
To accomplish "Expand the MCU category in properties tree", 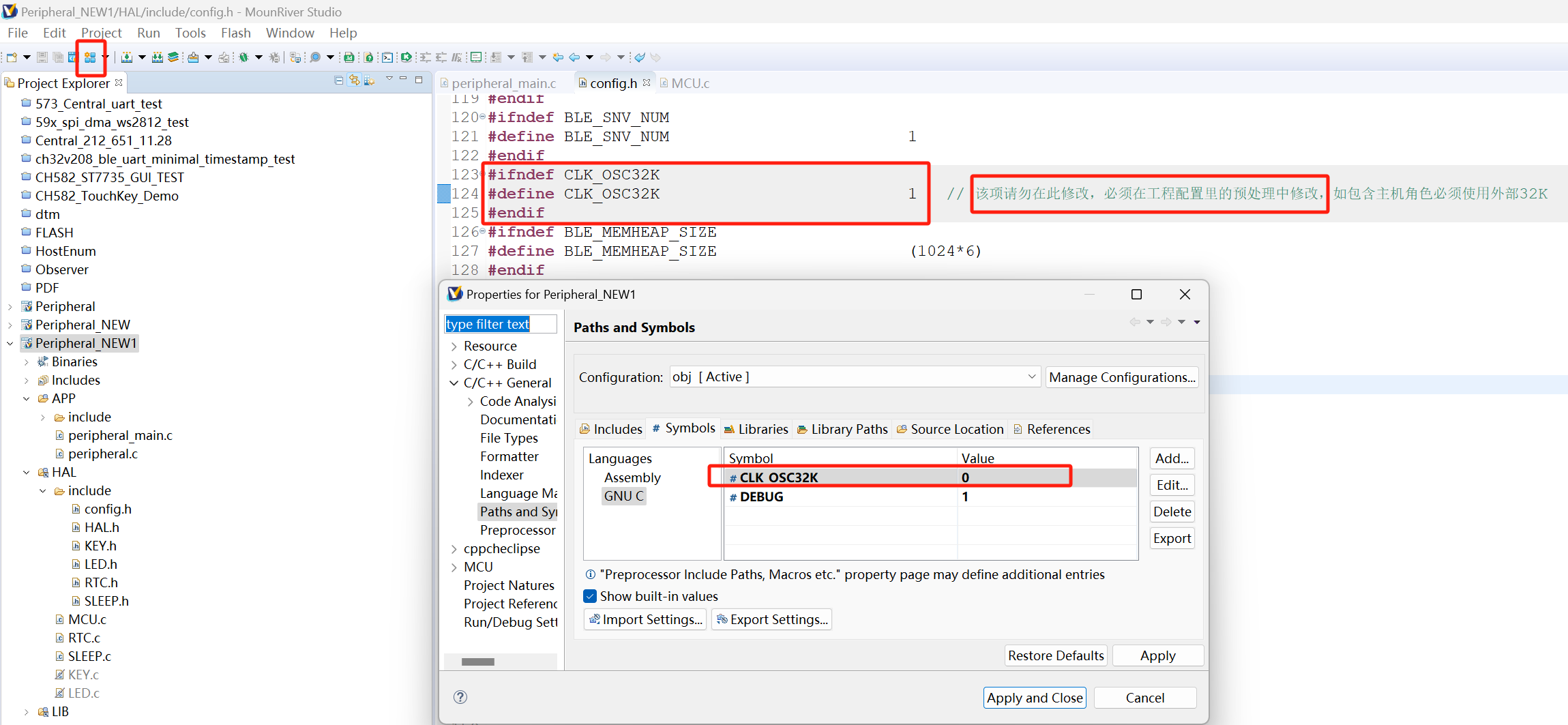I will [x=454, y=567].
